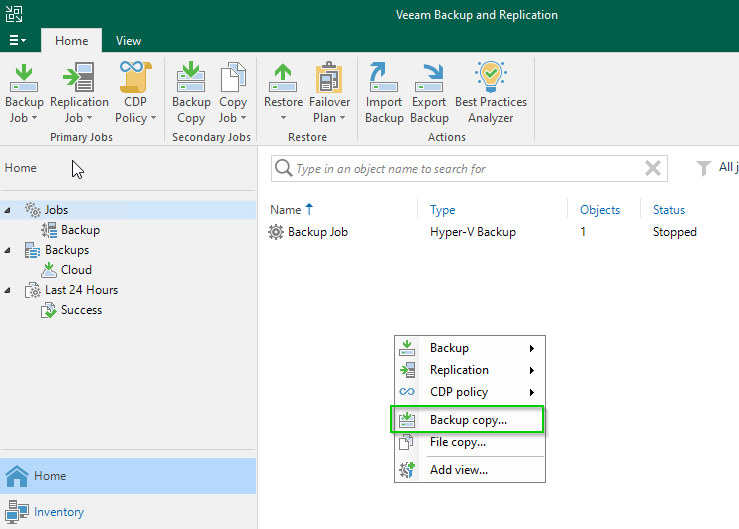
Task: Click the Hyper-V Backup type cell
Action: 473,232
